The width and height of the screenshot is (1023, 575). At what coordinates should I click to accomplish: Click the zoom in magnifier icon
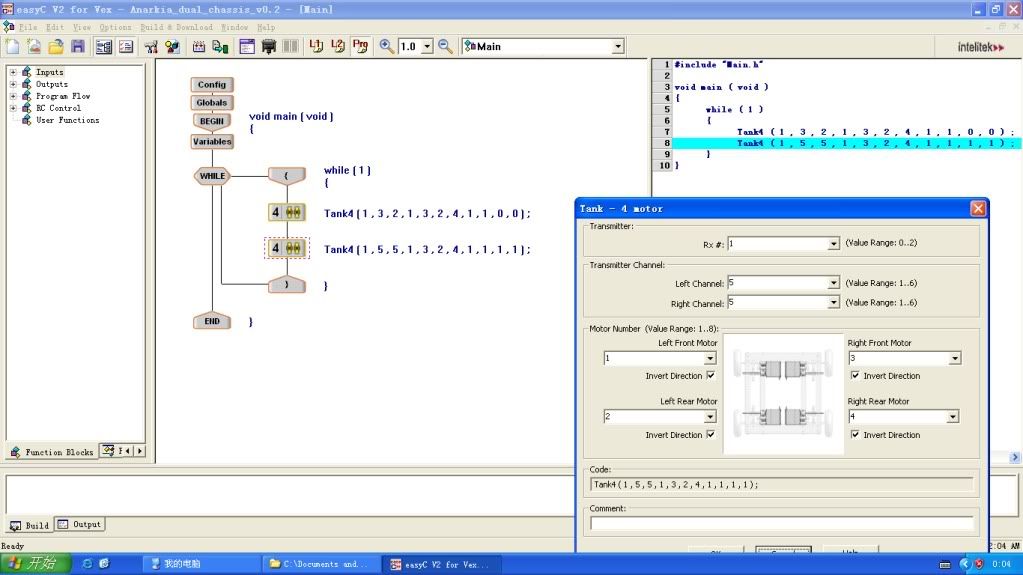387,46
